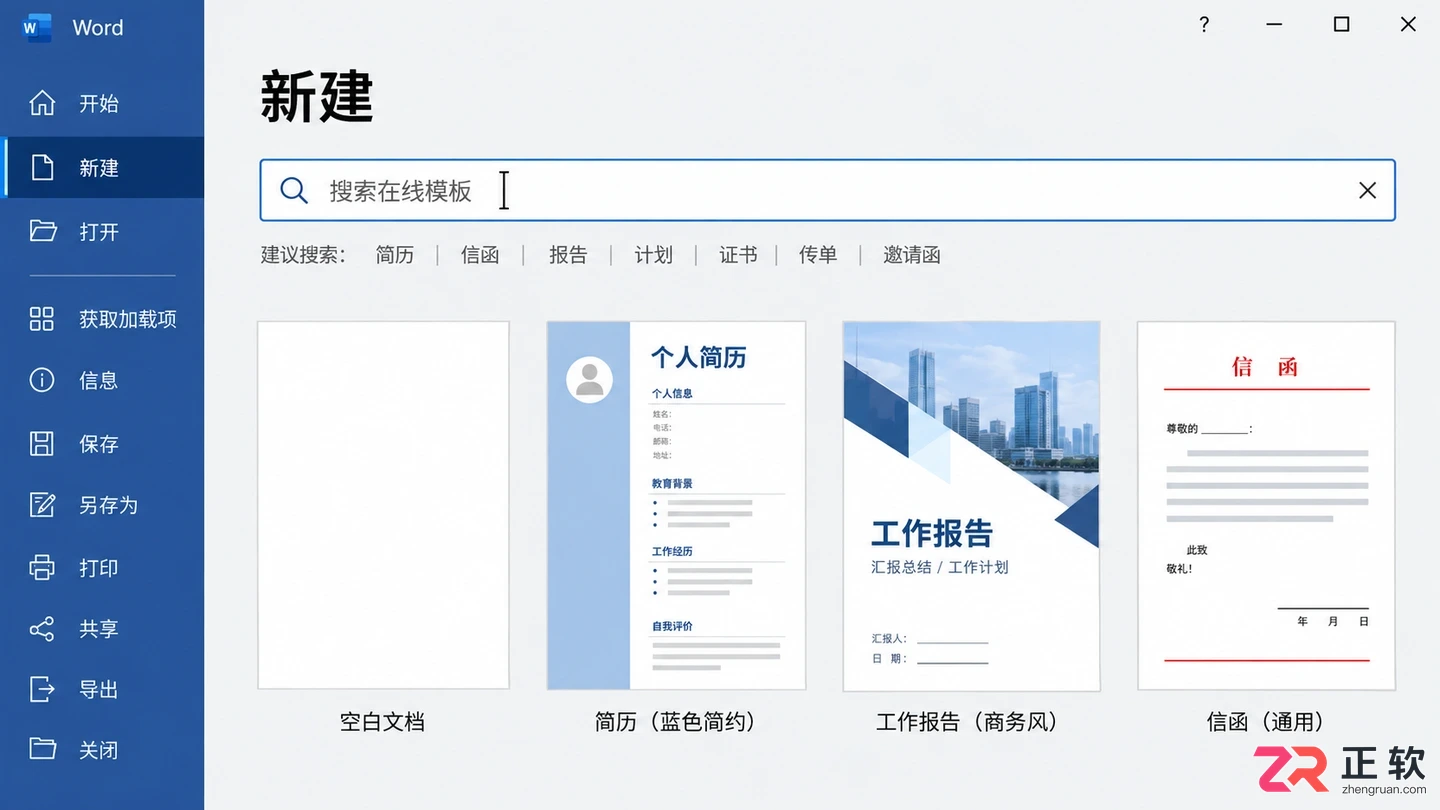Search suggested term 传单
Viewport: 1440px width, 810px height.
[x=818, y=255]
